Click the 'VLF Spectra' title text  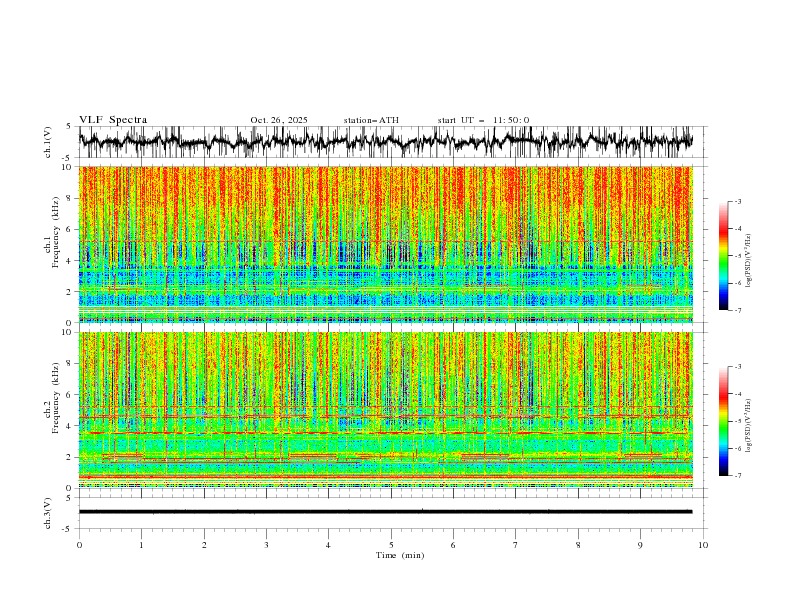(x=113, y=120)
